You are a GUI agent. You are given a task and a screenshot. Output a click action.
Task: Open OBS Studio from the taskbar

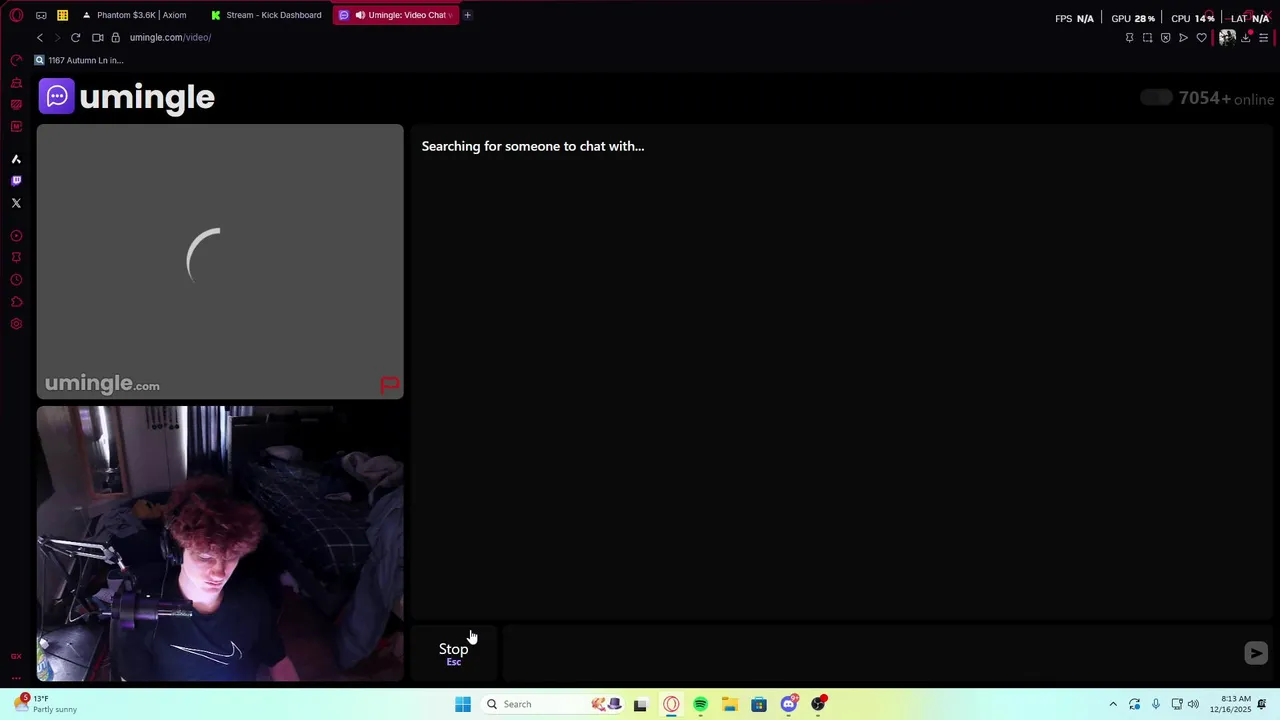pos(818,704)
